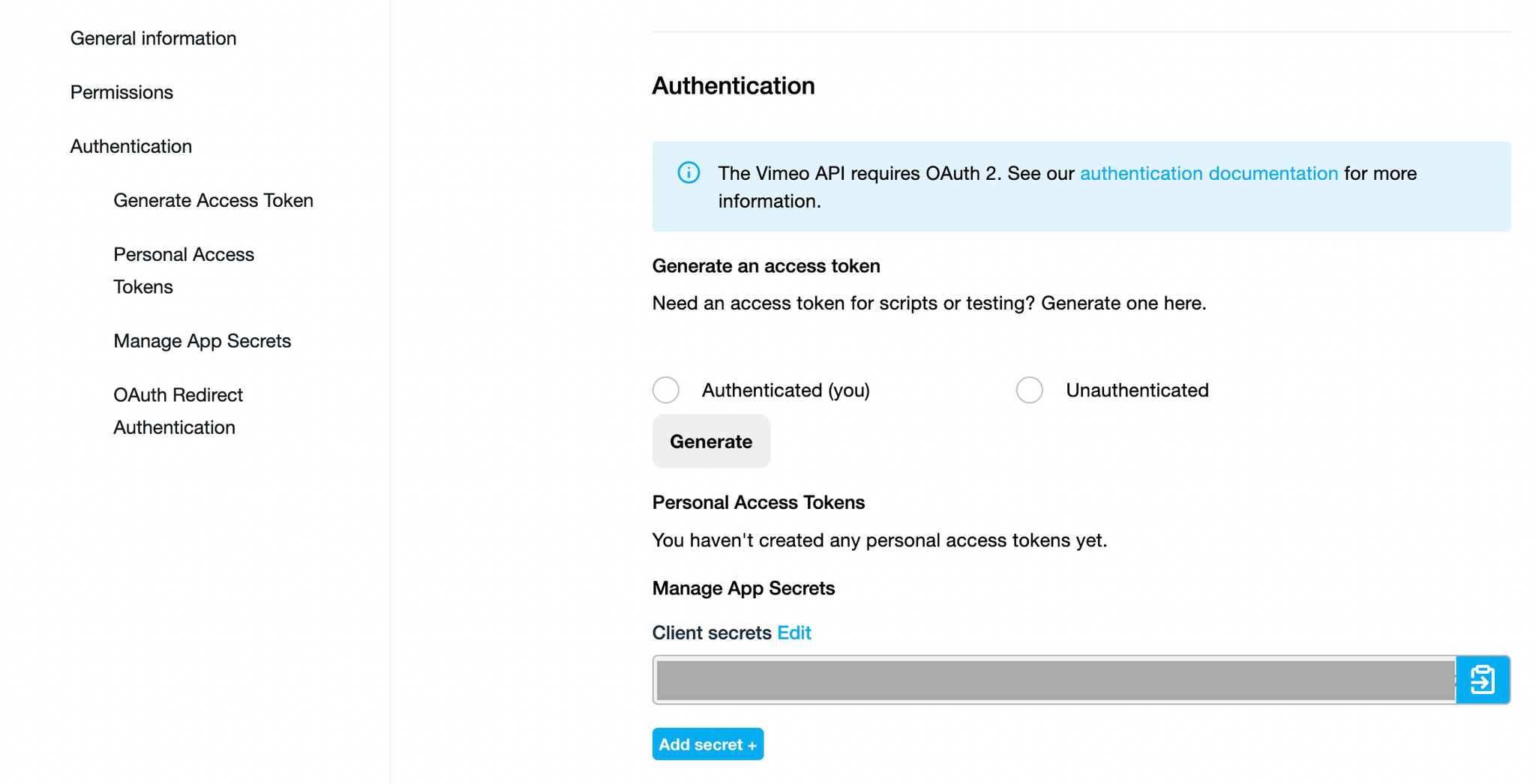Jump to Generate Access Token section
This screenshot has height=784, width=1536.
pos(214,200)
